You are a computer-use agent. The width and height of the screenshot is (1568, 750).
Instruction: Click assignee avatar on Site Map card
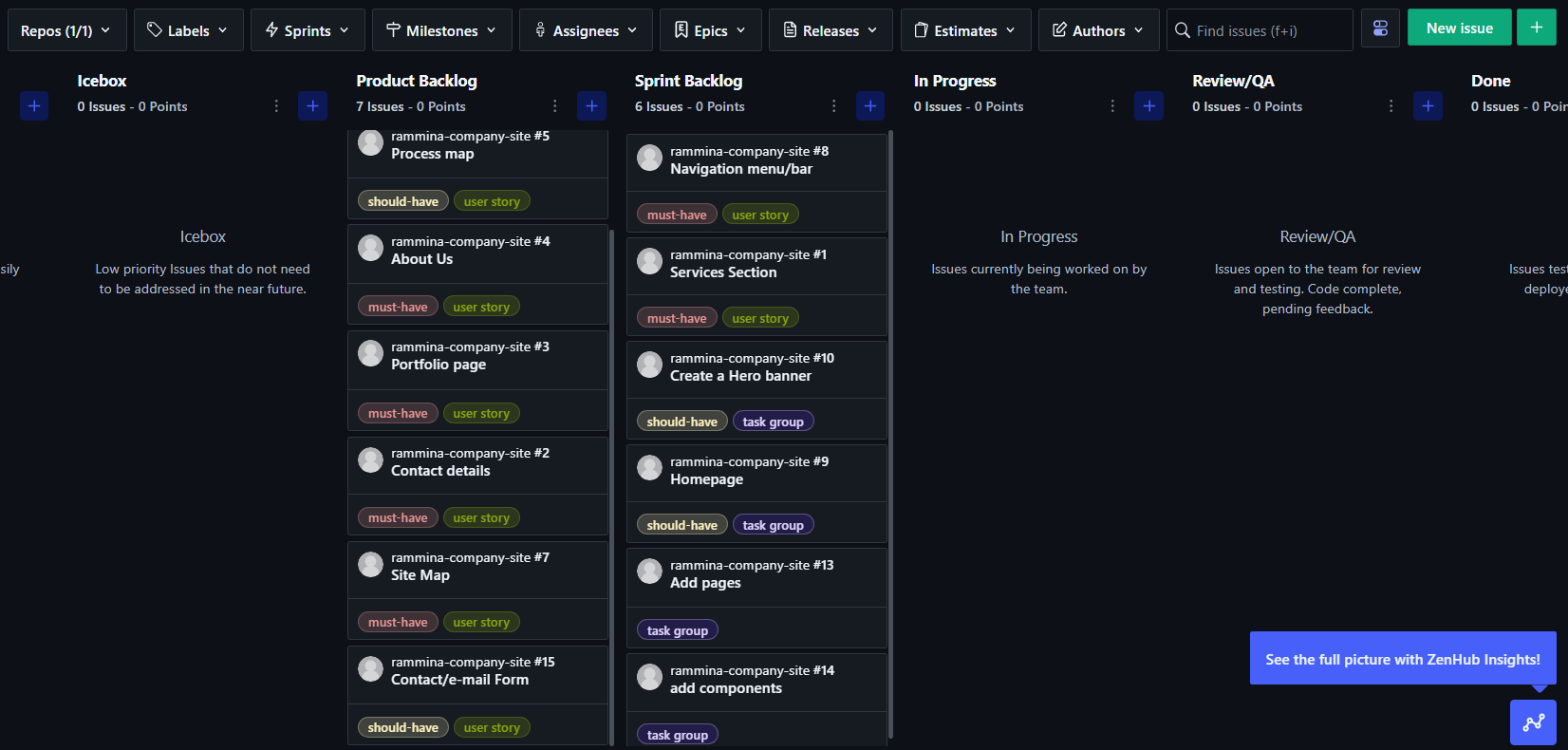[370, 564]
